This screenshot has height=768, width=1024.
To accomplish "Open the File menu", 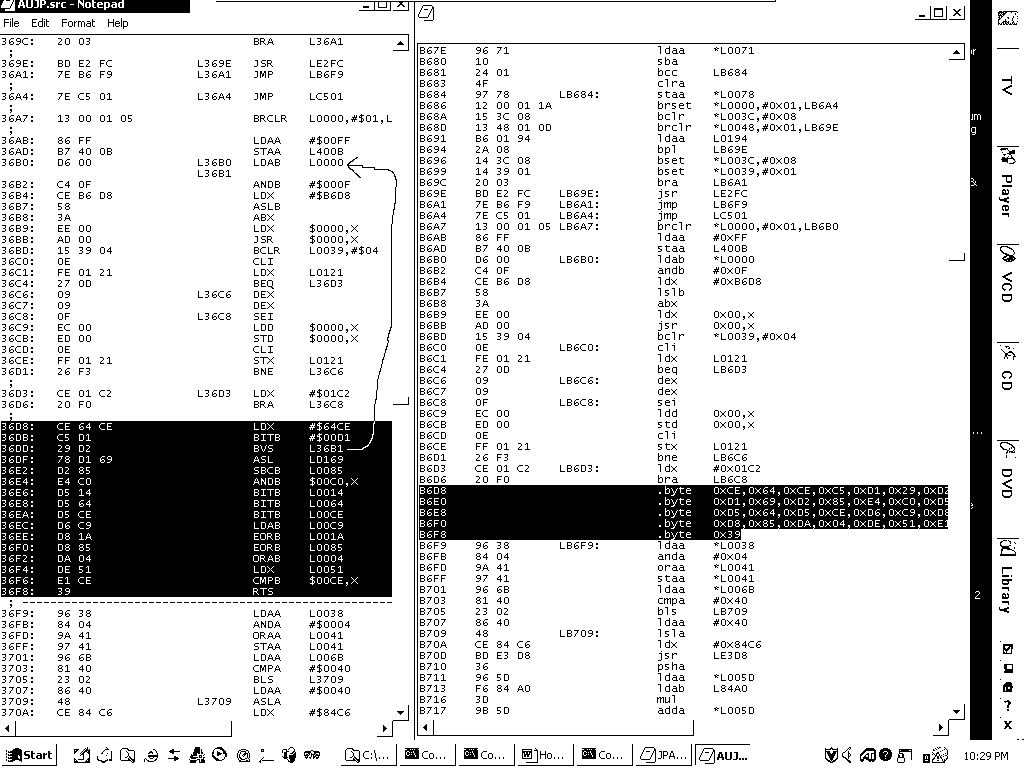I will (x=11, y=23).
